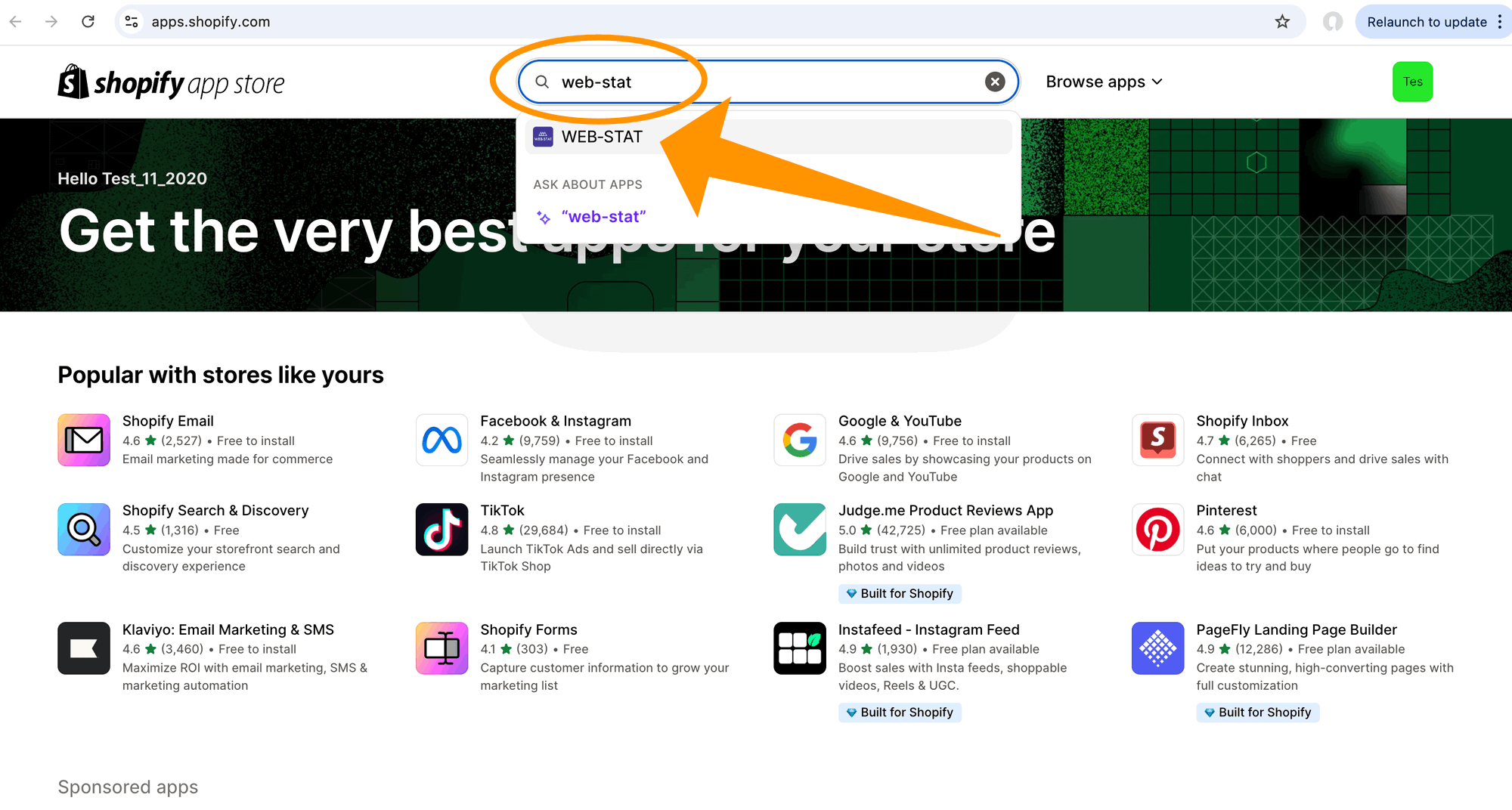The height and width of the screenshot is (810, 1512).
Task: Click the WEB-STAT app icon in dropdown
Action: 543,137
